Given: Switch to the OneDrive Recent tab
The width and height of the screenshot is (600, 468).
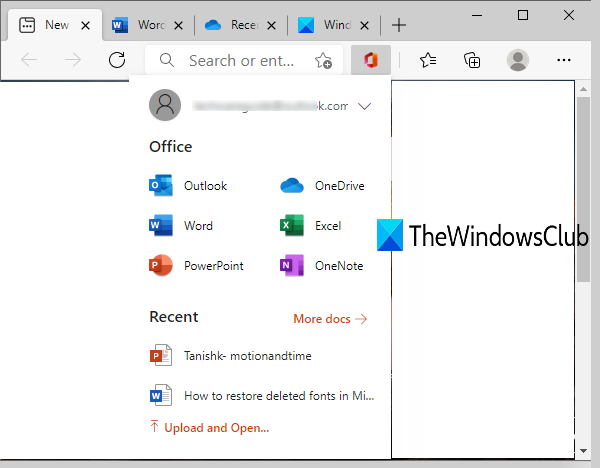Looking at the screenshot, I should (x=241, y=25).
